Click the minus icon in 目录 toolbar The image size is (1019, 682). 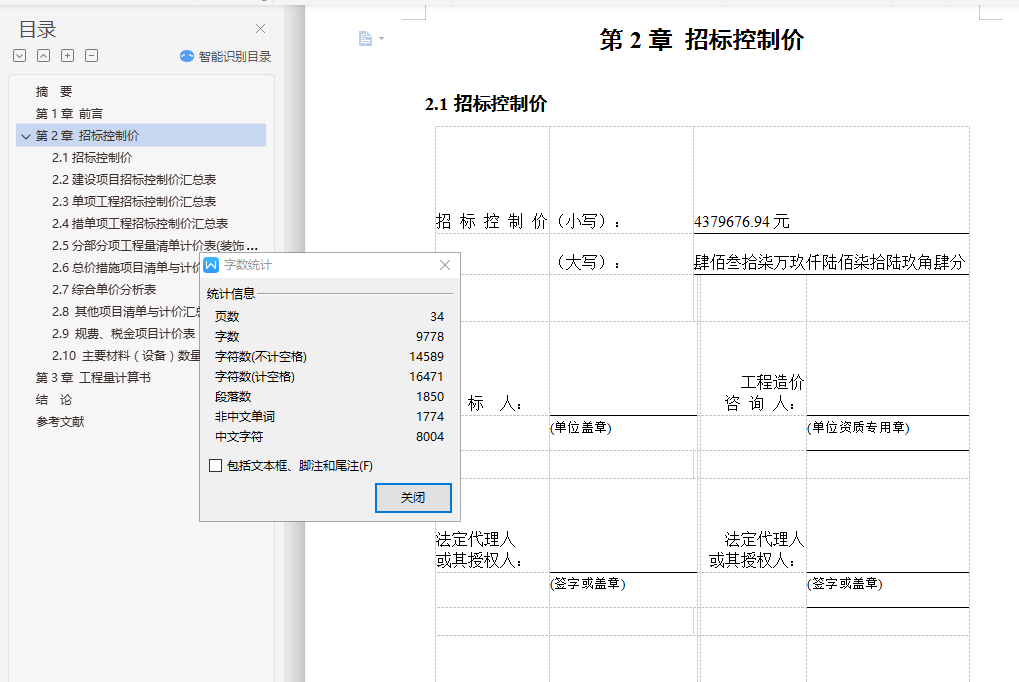point(92,56)
